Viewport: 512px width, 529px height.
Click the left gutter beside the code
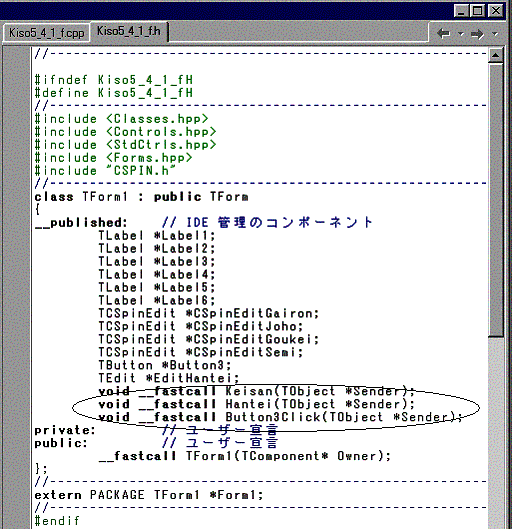pyautogui.click(x=16, y=287)
